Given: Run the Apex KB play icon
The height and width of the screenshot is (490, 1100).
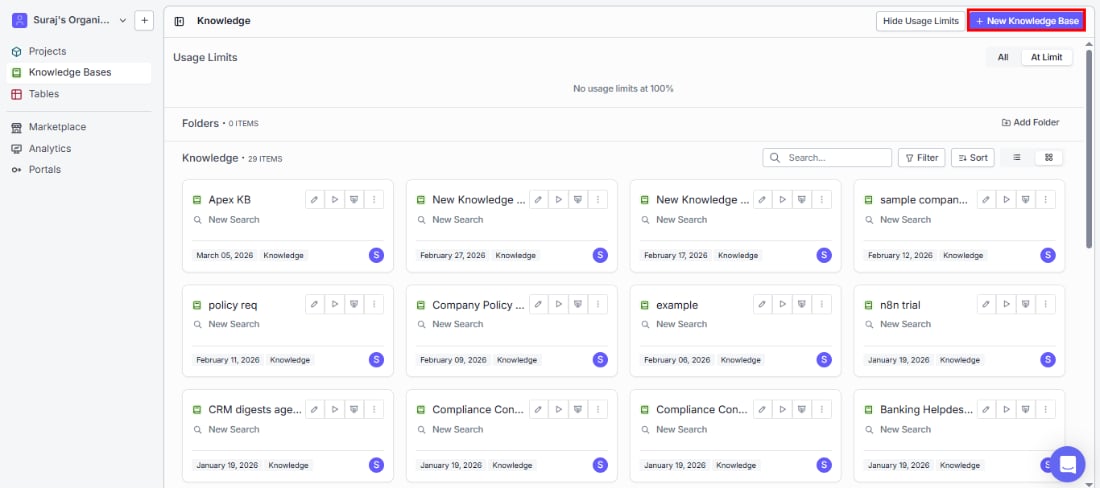Looking at the screenshot, I should (335, 199).
